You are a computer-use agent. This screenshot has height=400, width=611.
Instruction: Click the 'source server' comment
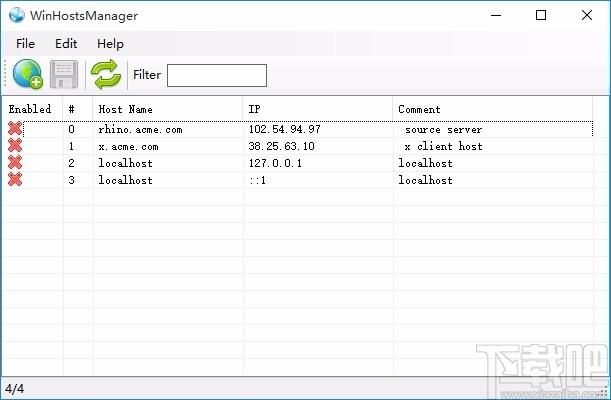point(443,129)
